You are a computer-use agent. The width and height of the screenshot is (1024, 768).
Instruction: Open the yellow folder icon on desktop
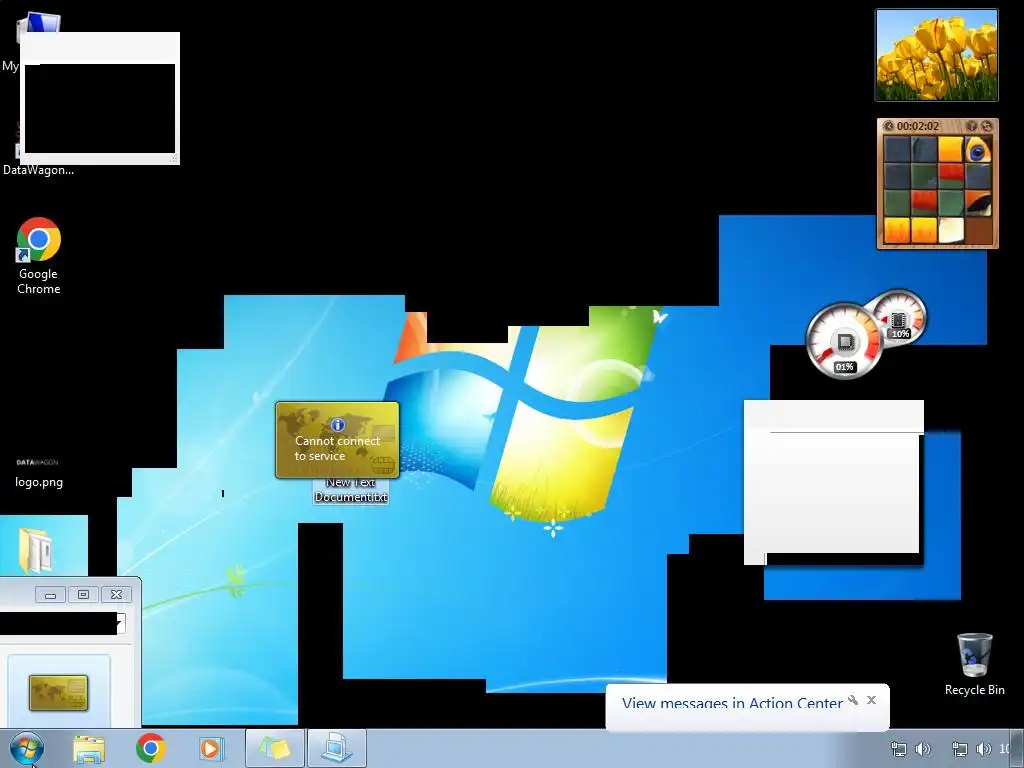(x=36, y=551)
